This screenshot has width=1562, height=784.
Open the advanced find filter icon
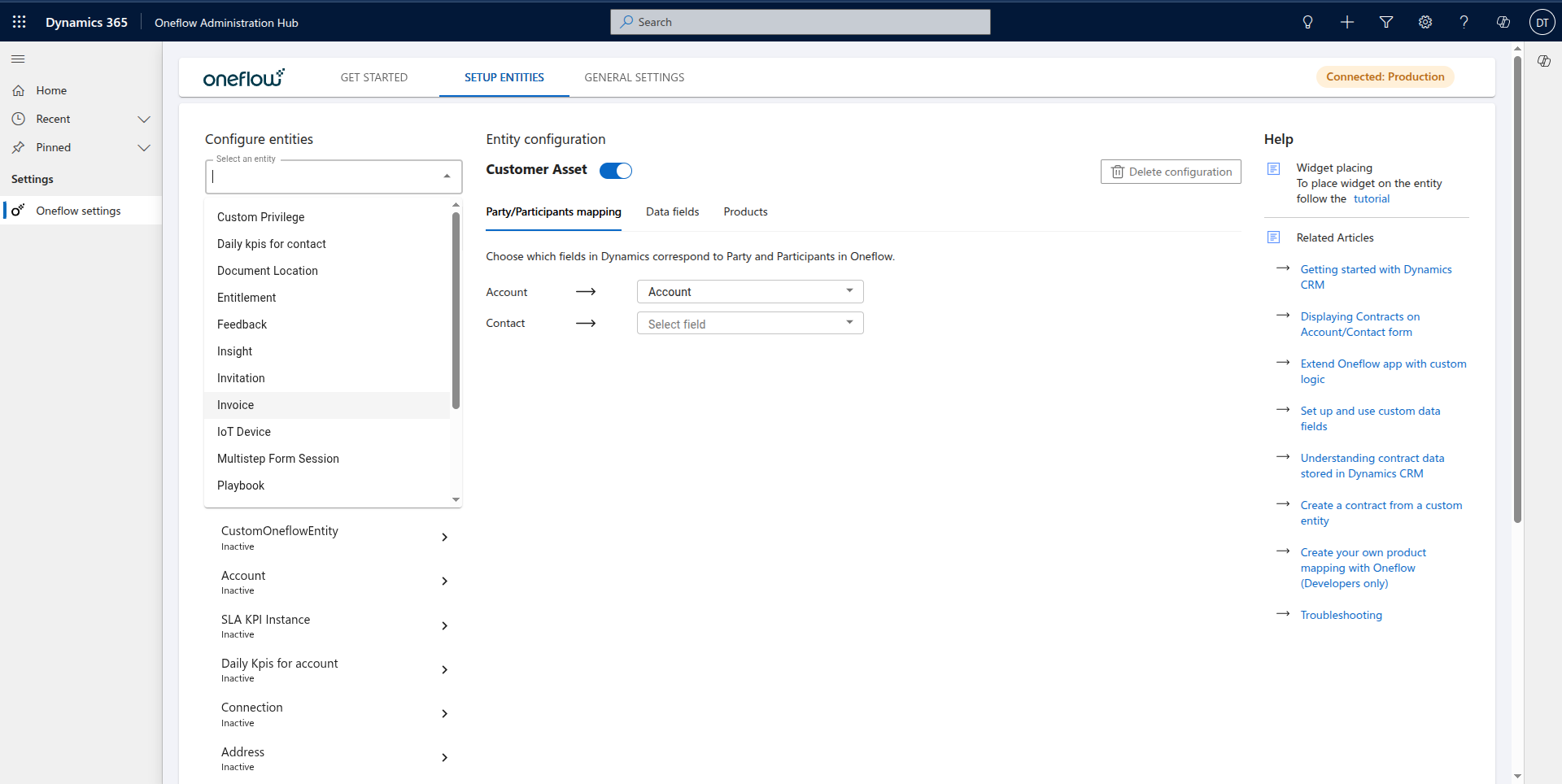pos(1386,22)
